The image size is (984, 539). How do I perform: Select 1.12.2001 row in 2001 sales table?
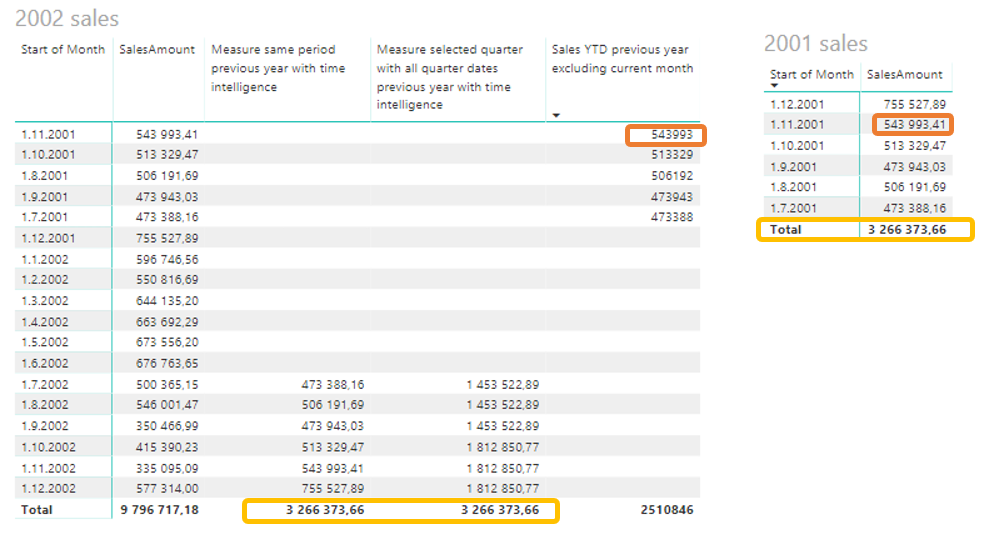[858, 104]
